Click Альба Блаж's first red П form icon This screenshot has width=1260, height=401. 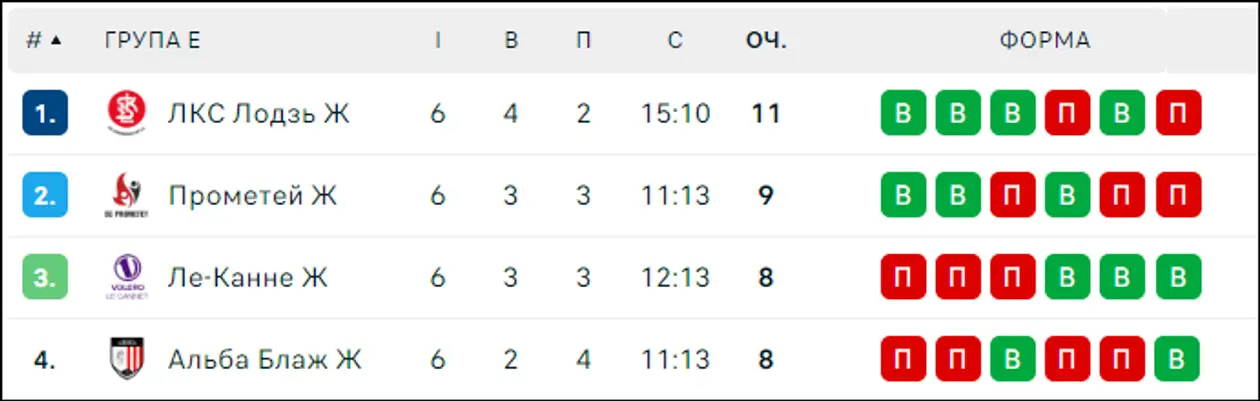903,359
